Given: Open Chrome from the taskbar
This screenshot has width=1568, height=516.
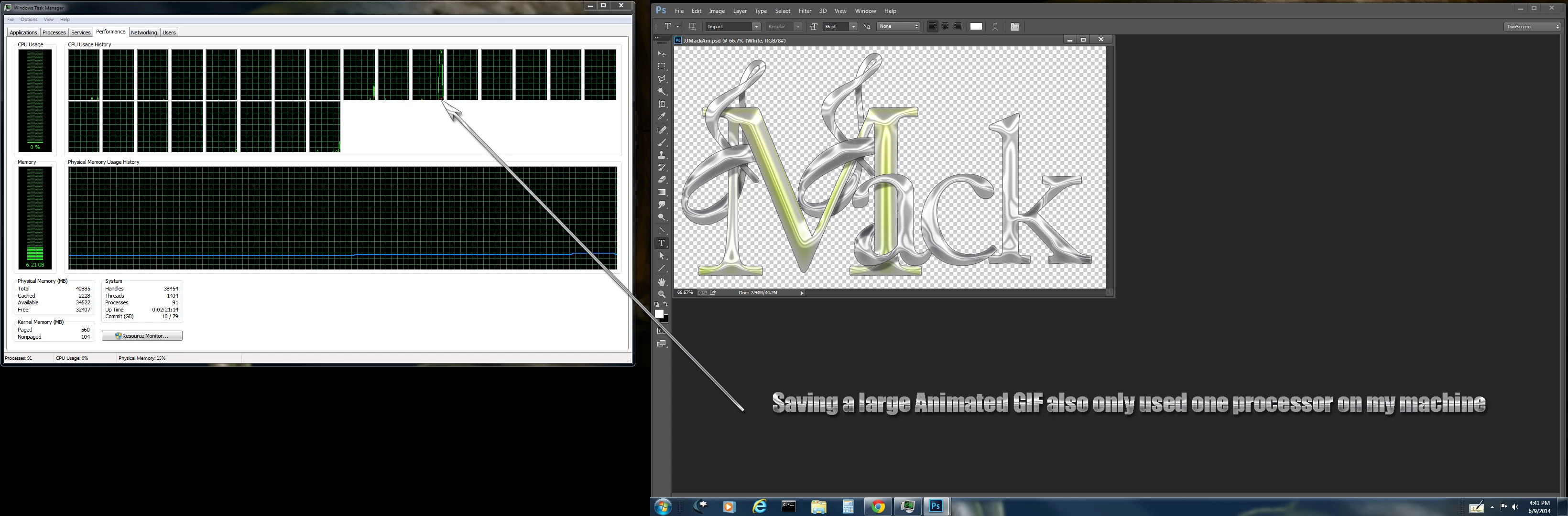Looking at the screenshot, I should pyautogui.click(x=877, y=506).
